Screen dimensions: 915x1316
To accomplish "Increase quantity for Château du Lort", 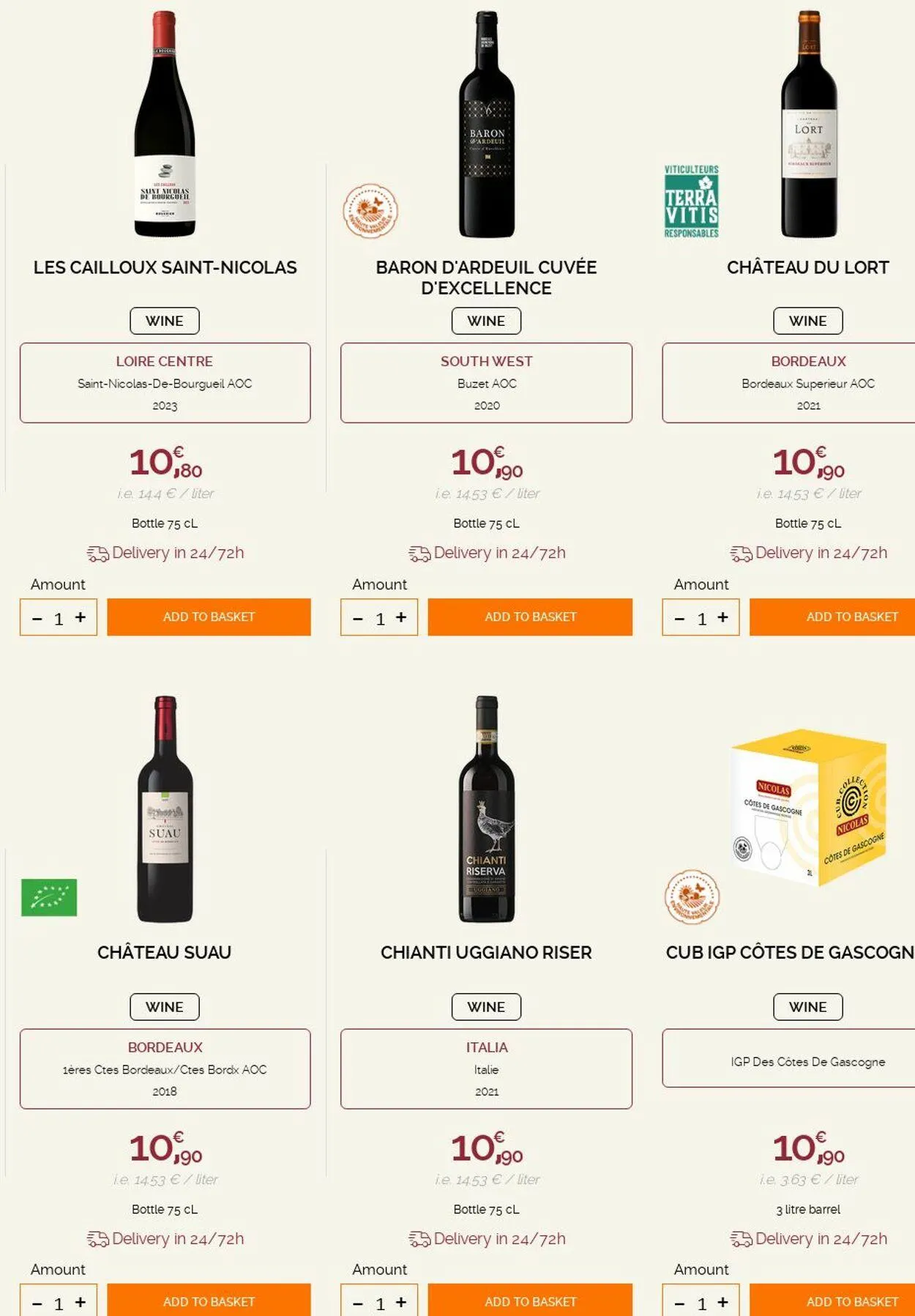I will pyautogui.click(x=722, y=617).
